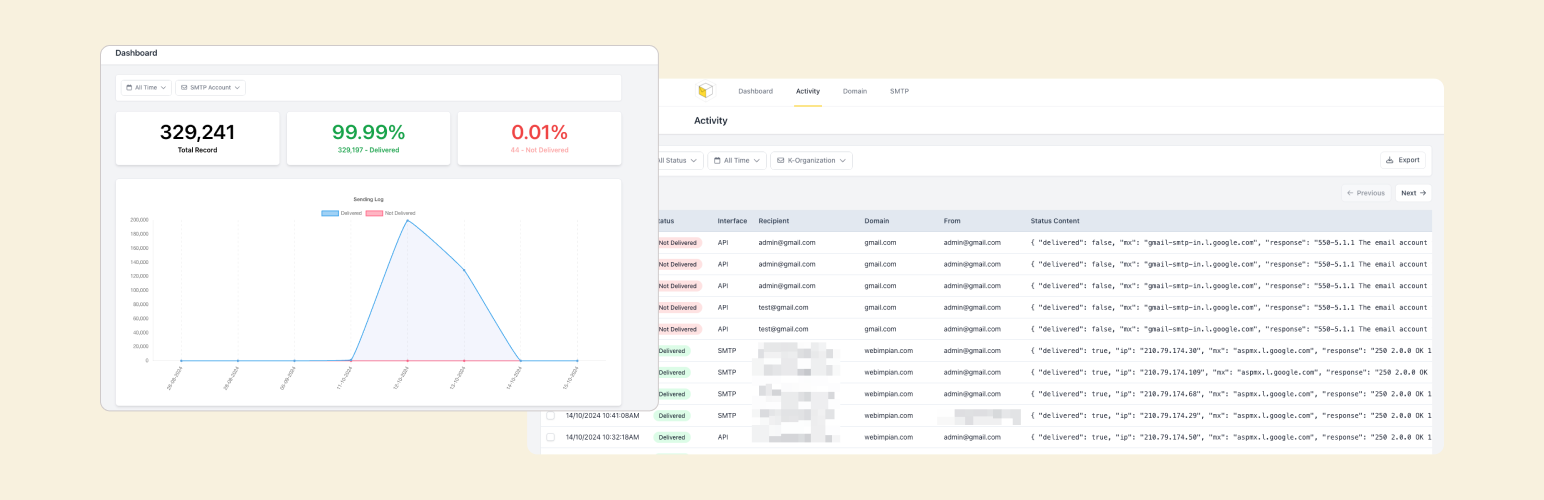
Task: Go to the Dashboard tab
Action: [755, 91]
